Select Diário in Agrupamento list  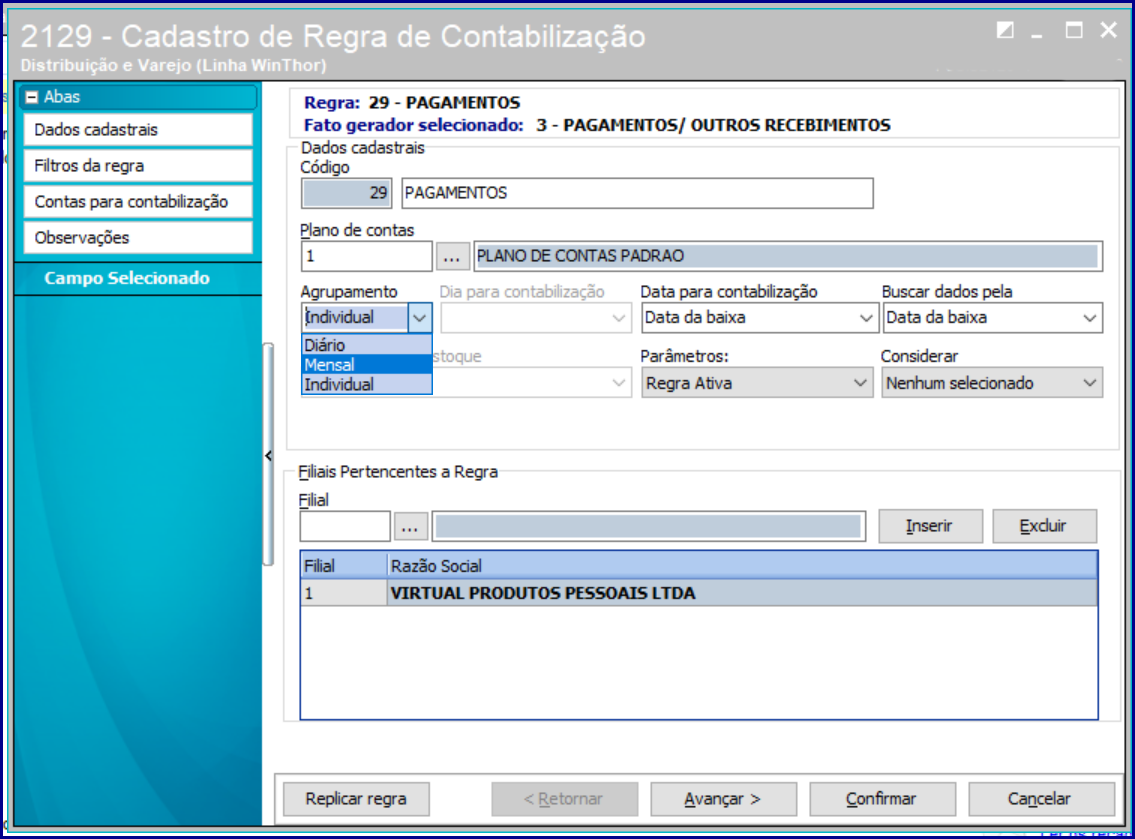point(366,345)
